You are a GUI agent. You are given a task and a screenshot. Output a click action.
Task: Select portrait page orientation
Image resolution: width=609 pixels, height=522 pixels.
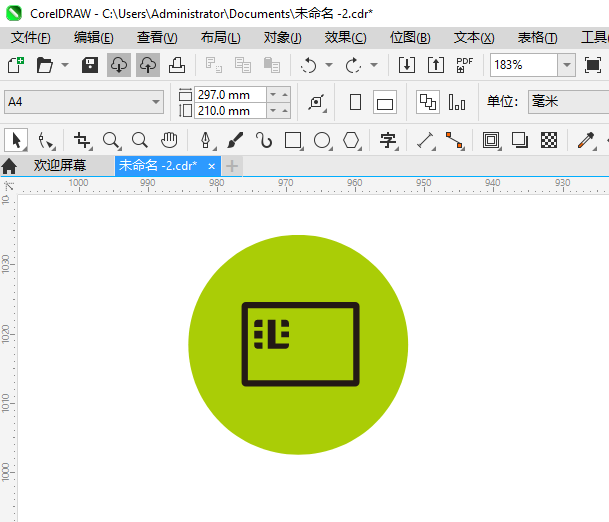point(355,102)
